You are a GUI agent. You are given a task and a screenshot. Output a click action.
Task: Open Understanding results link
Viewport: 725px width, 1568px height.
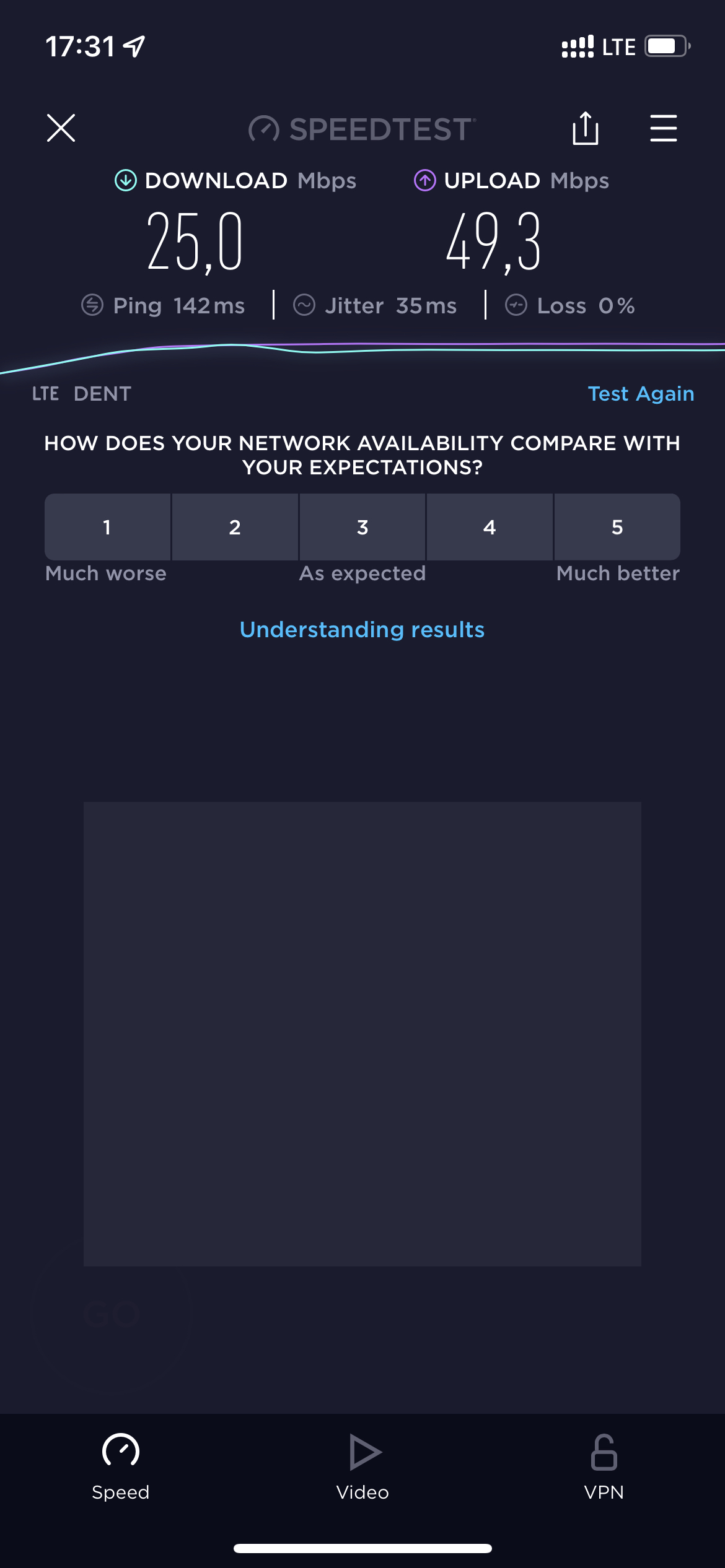pyautogui.click(x=362, y=630)
